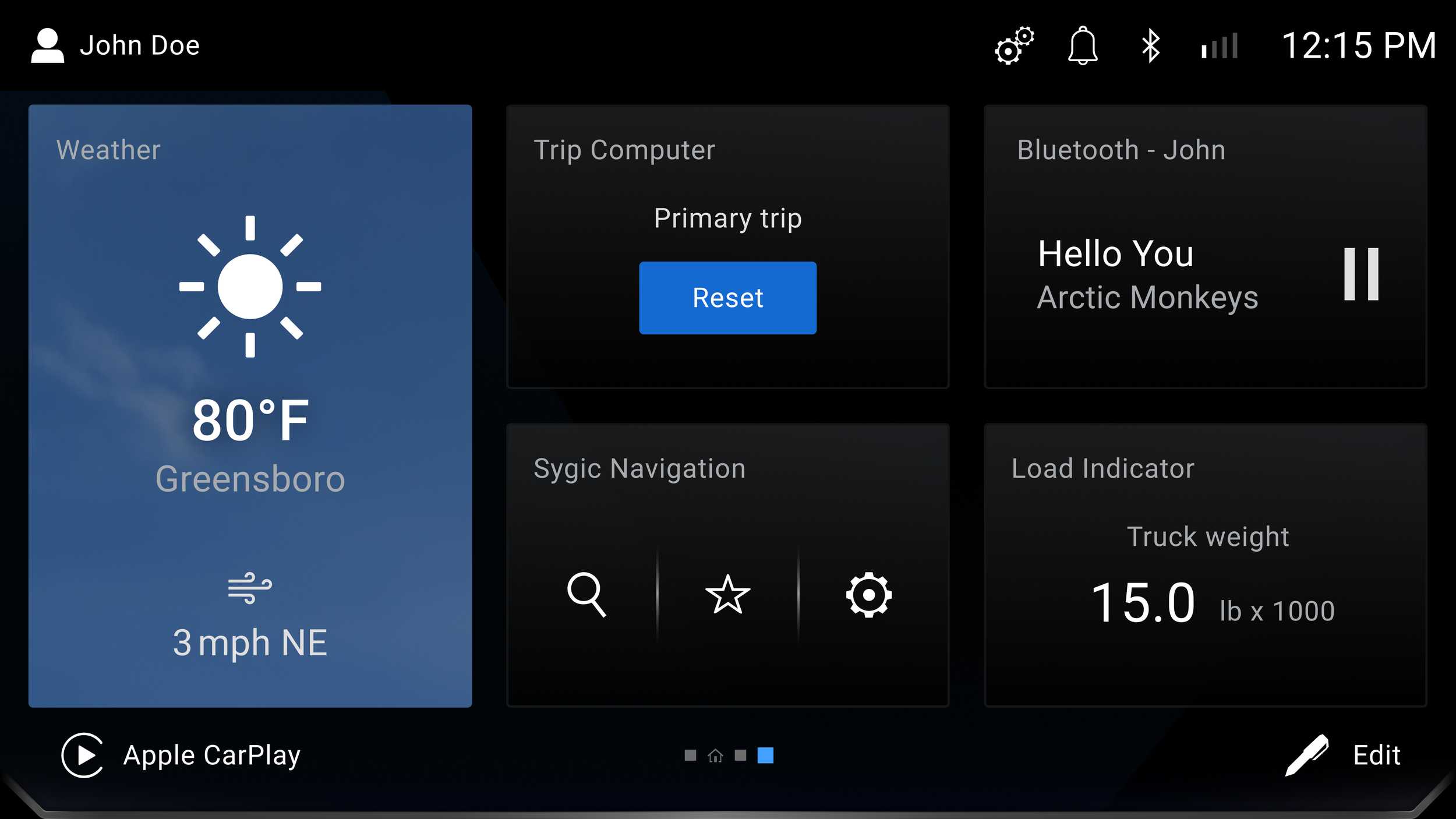Go to the home page indicator
The width and height of the screenshot is (1456, 819).
(715, 756)
